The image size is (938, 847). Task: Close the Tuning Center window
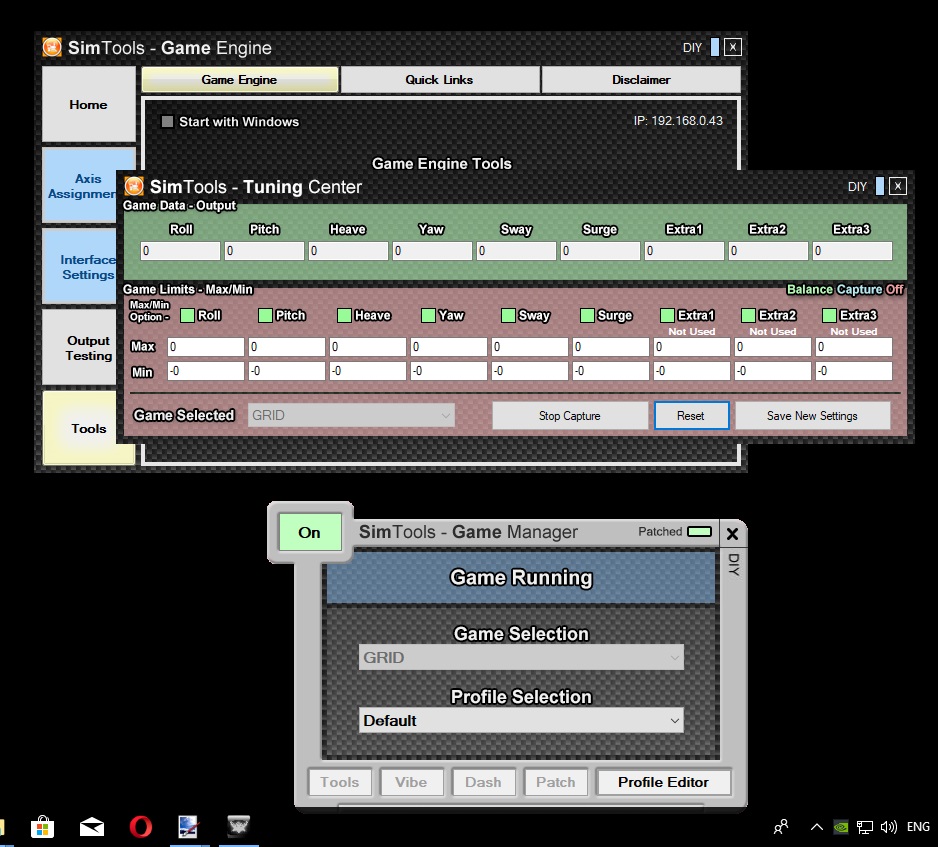coord(897,186)
